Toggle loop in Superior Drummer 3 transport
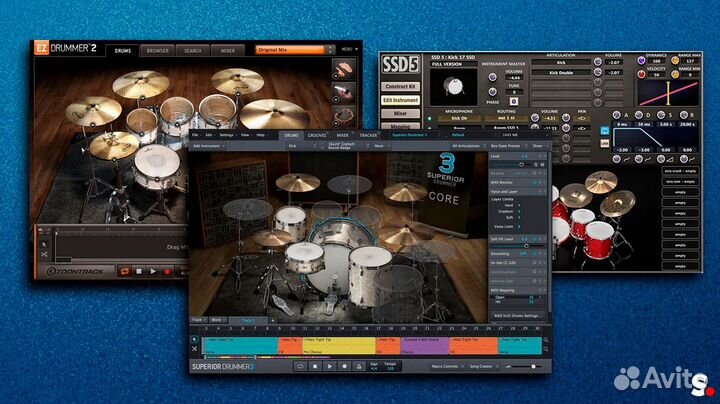The height and width of the screenshot is (404, 720). coord(300,366)
